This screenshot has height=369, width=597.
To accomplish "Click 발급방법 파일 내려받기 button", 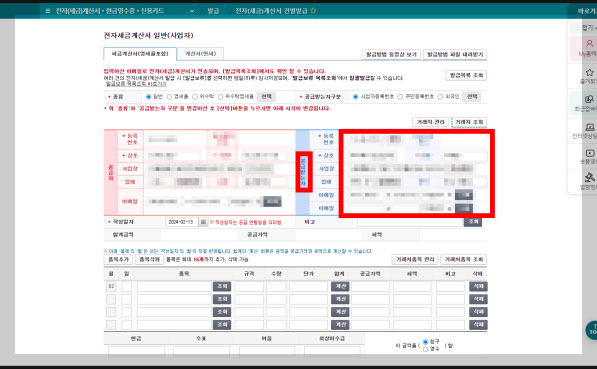I will pyautogui.click(x=455, y=55).
